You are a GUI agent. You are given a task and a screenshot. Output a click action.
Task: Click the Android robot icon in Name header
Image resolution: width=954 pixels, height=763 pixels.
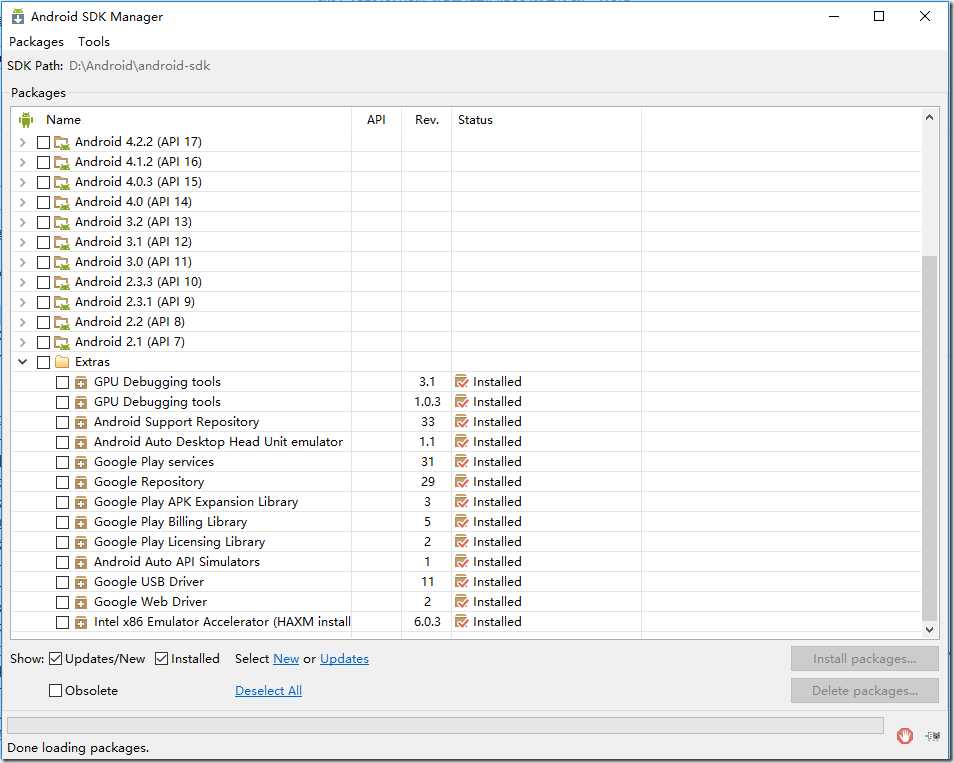click(26, 120)
